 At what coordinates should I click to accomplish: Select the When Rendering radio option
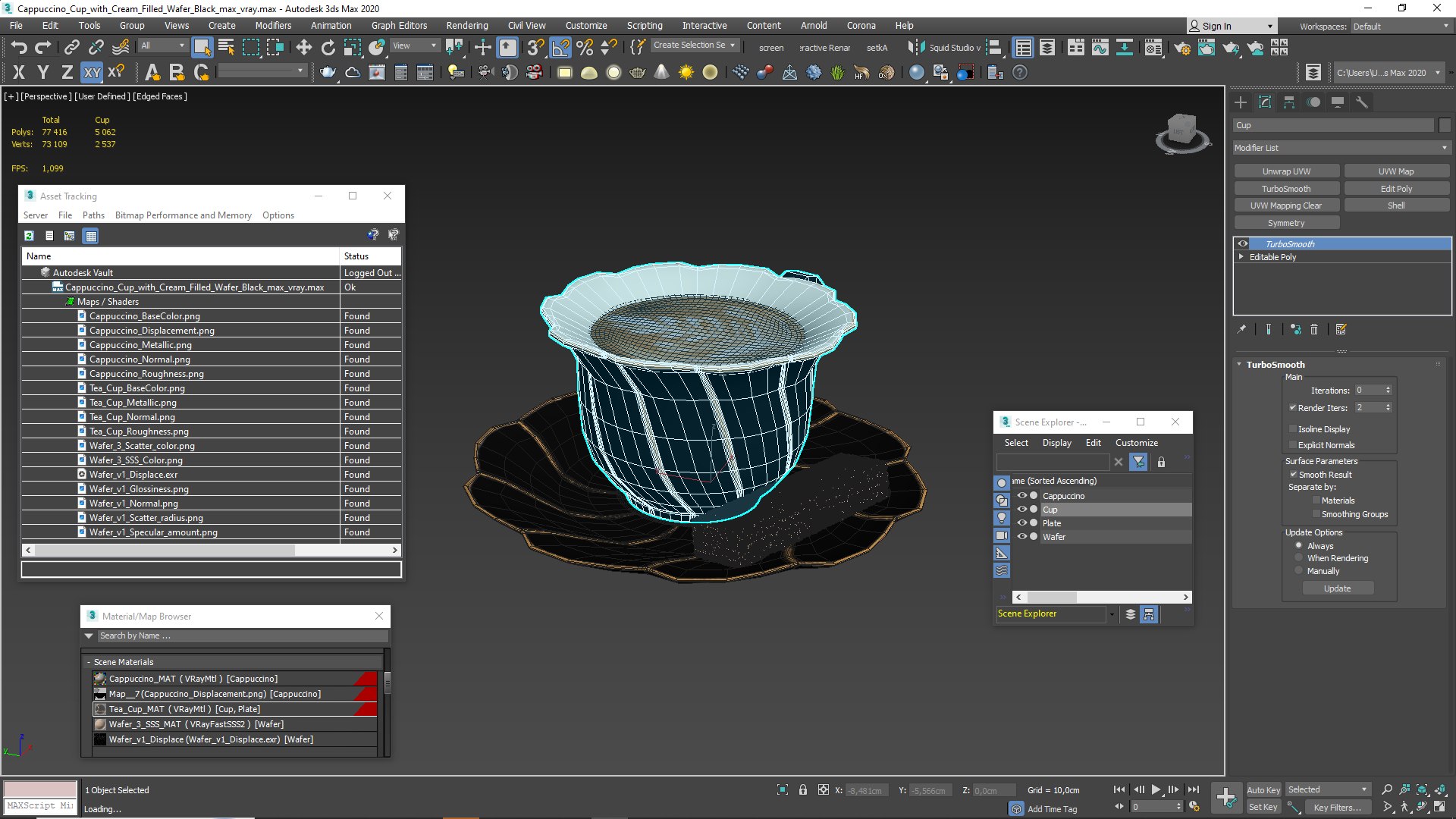1299,558
